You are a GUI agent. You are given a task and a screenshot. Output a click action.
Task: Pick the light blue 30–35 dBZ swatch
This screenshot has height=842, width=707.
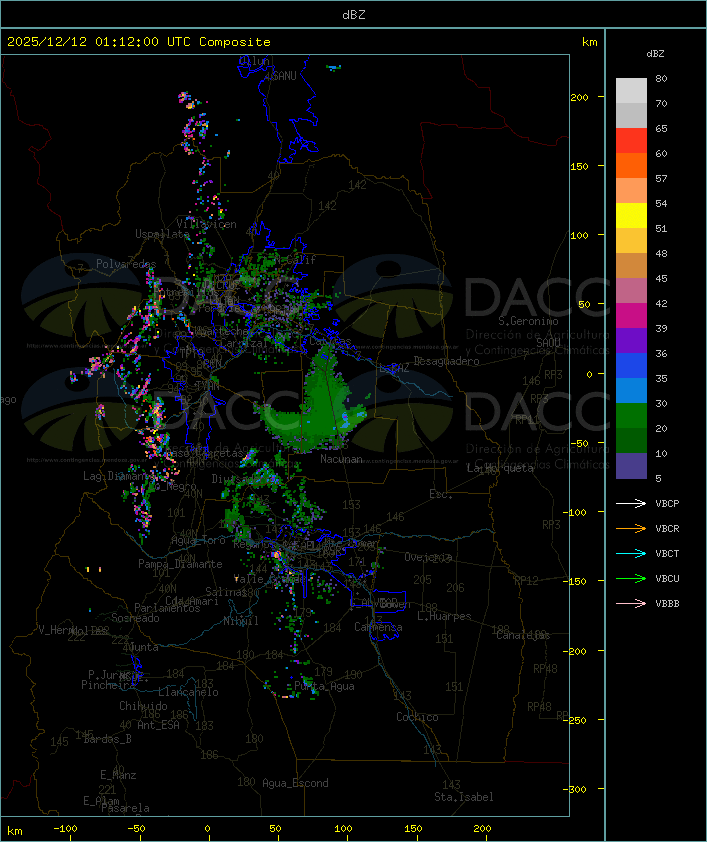click(x=631, y=390)
